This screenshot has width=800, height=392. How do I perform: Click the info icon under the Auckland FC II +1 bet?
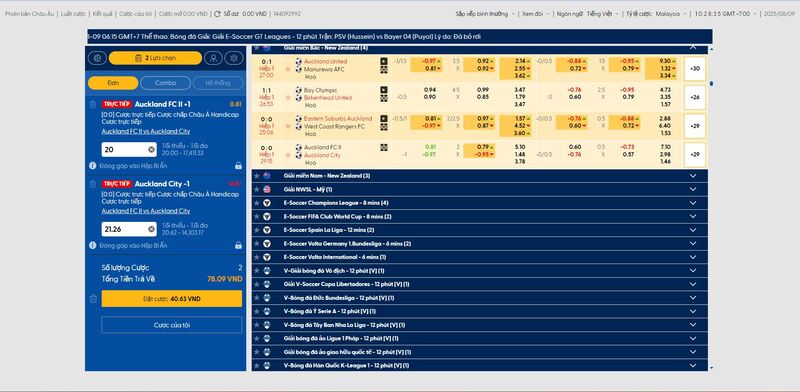point(92,166)
